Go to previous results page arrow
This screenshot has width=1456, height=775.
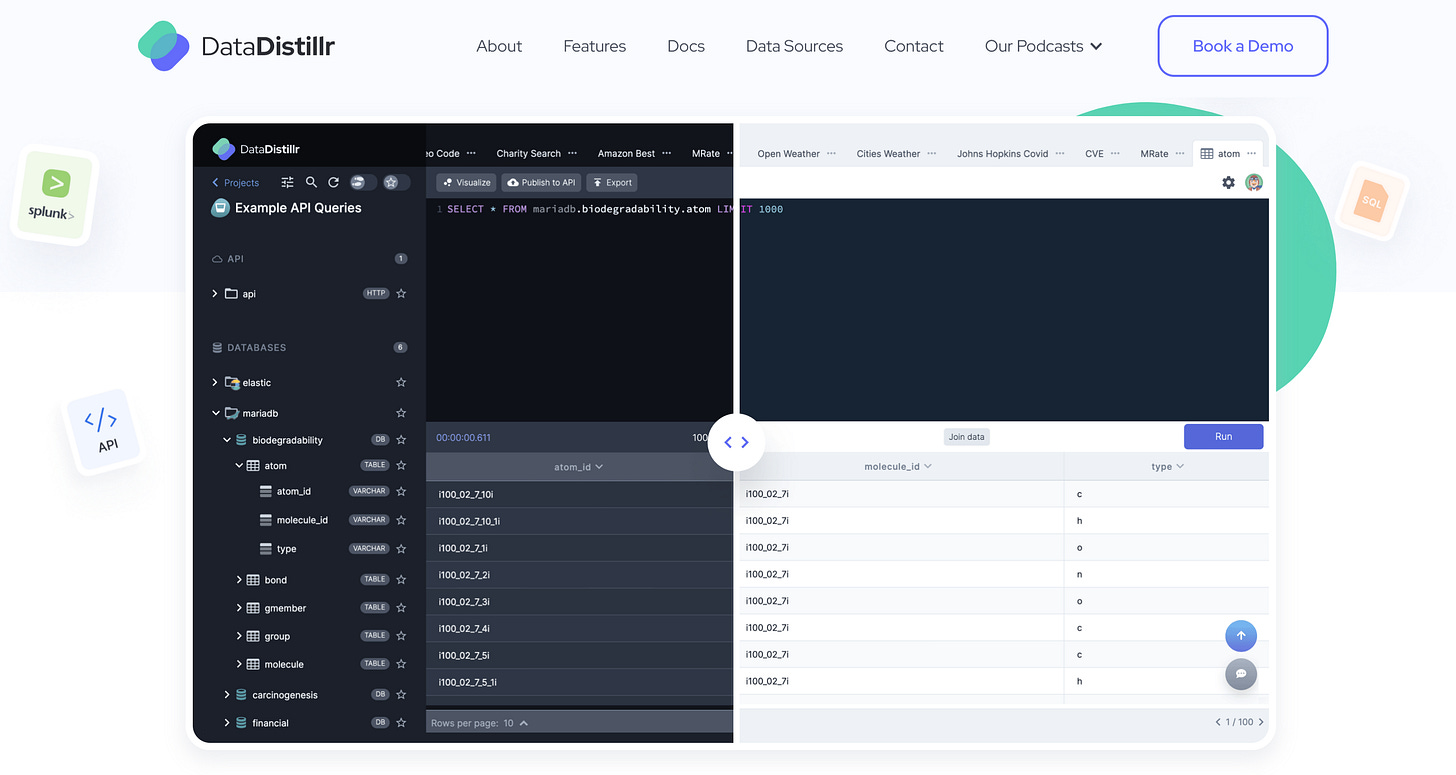1218,722
